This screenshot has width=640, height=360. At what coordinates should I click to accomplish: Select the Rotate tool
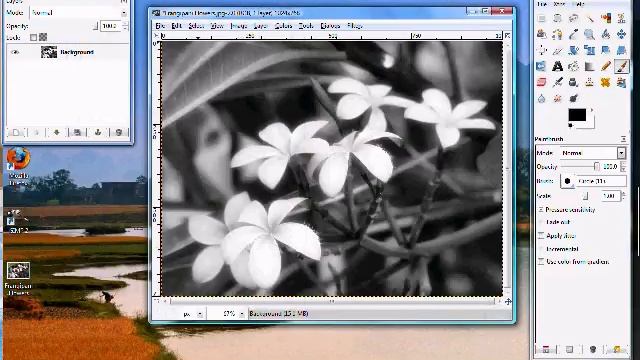[573, 50]
